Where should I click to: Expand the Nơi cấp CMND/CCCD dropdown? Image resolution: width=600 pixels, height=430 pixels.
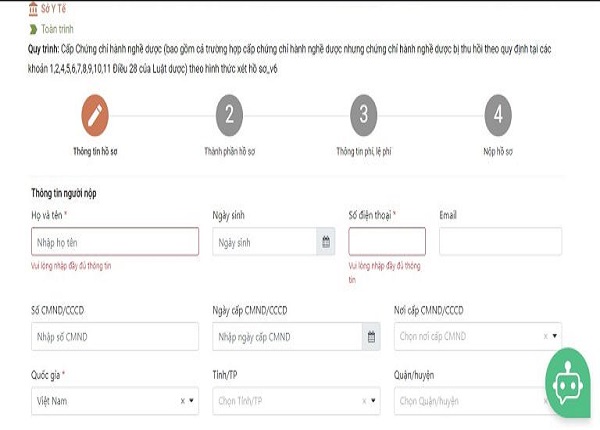(555, 337)
